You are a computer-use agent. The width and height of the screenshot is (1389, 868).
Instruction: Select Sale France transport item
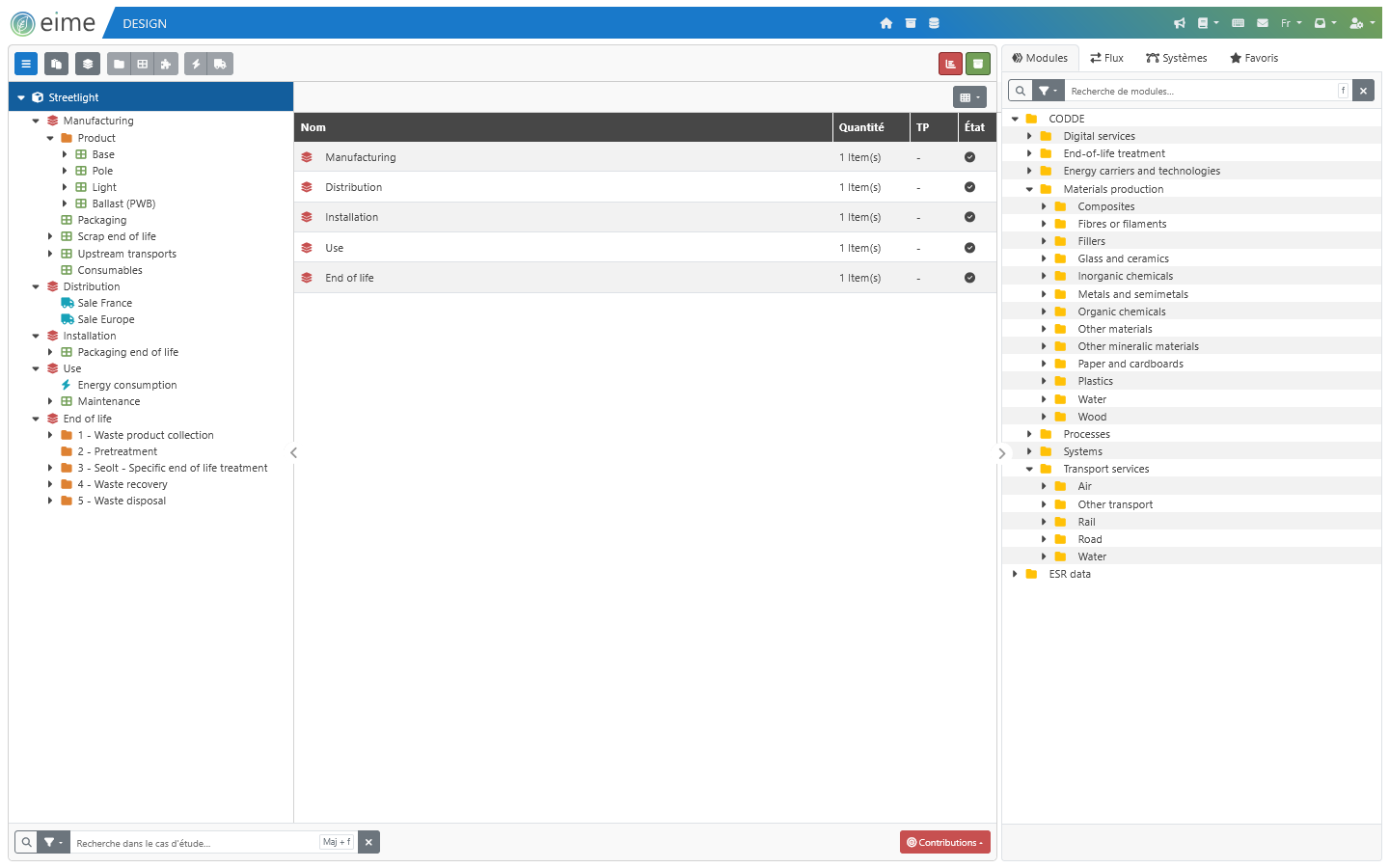104,303
